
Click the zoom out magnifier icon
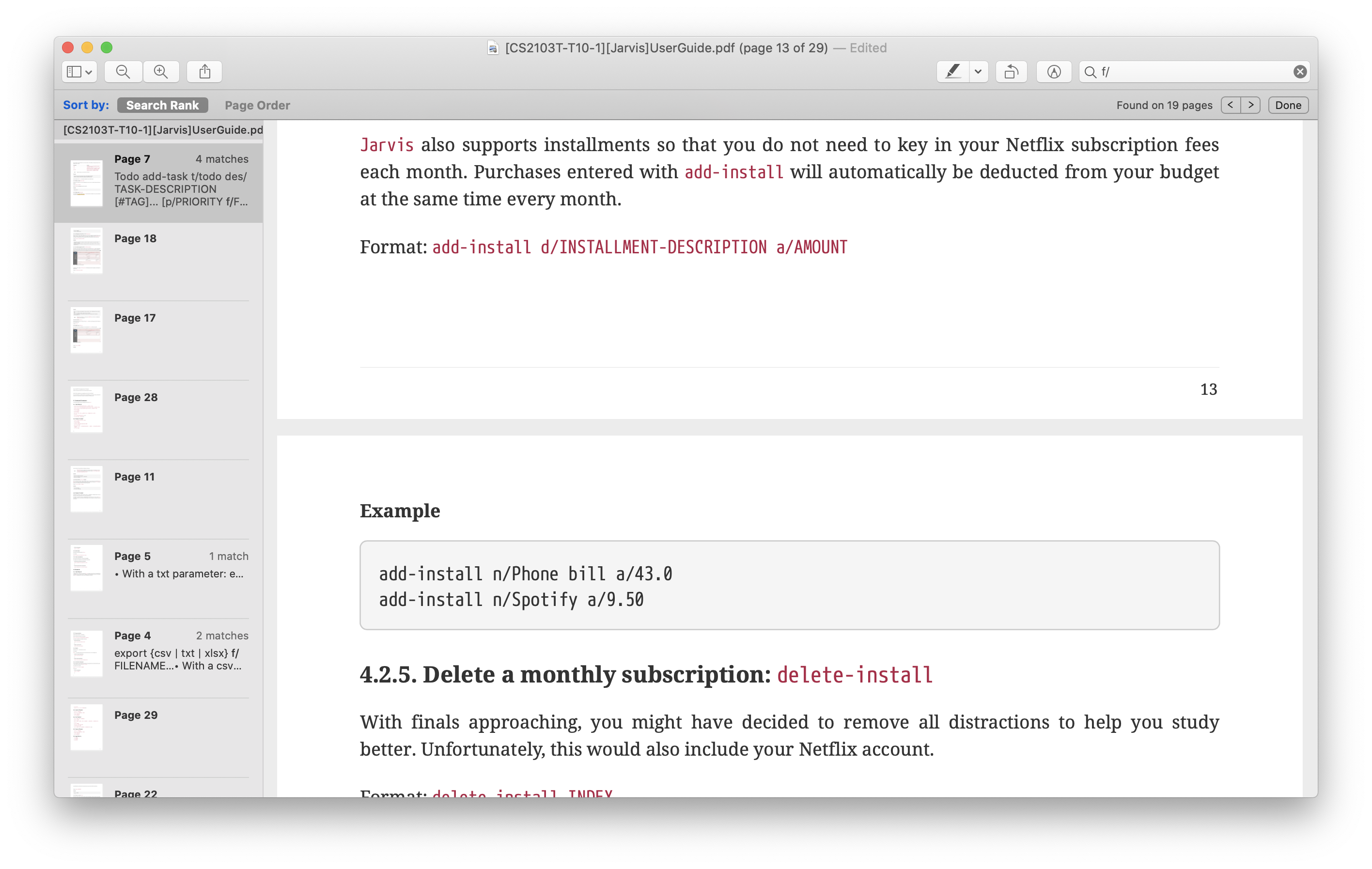pyautogui.click(x=123, y=71)
